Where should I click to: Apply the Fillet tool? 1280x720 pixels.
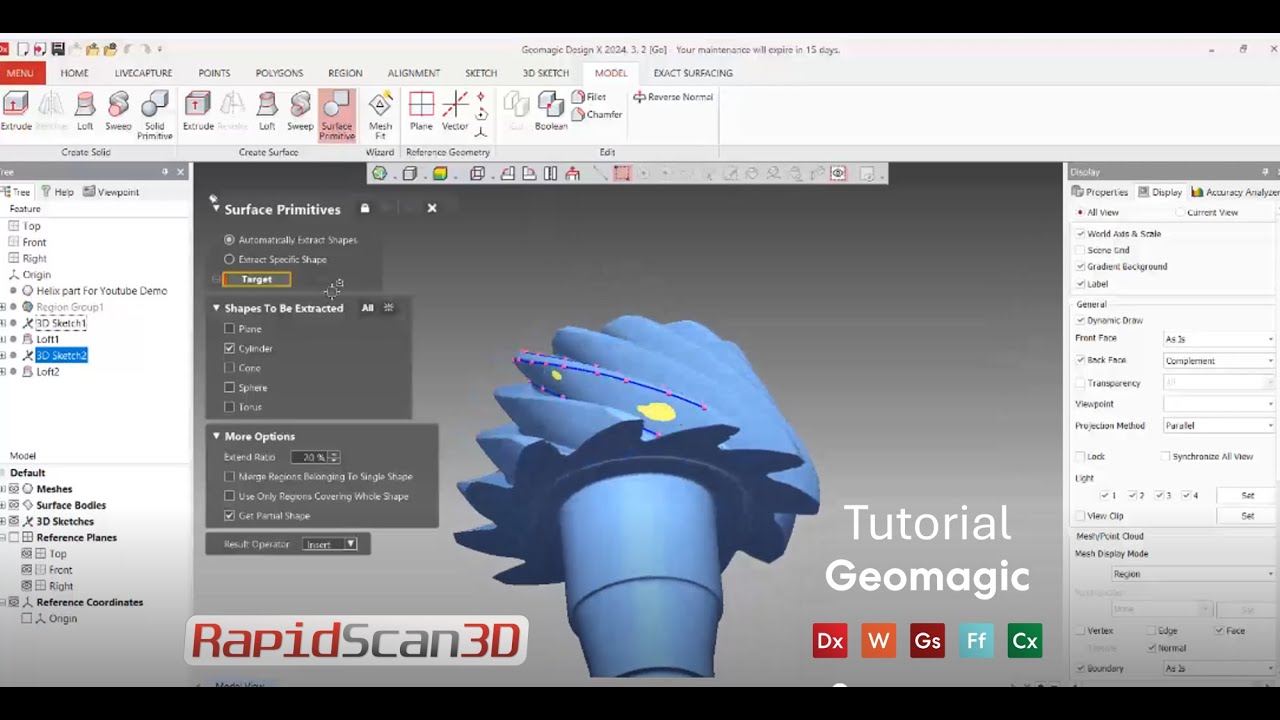pyautogui.click(x=589, y=97)
